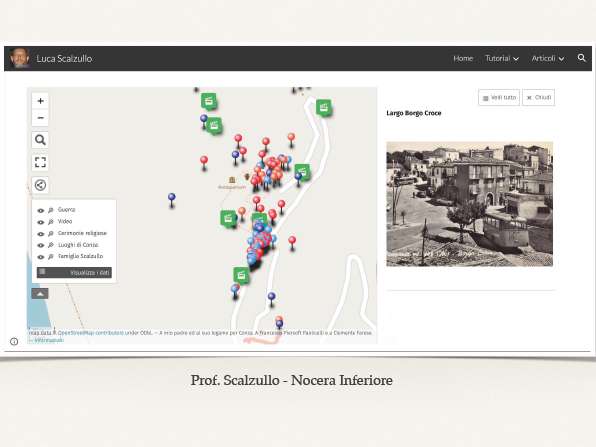Open the map share and embed option

tap(40, 185)
